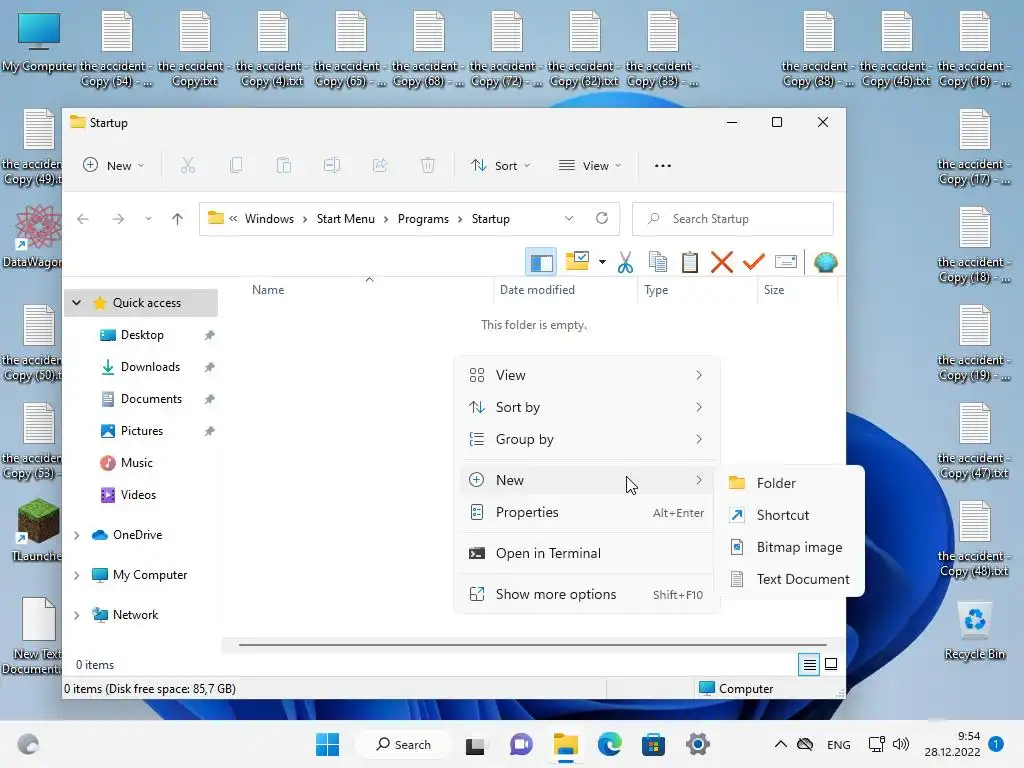Open the Sort by context submenu
Image resolution: width=1024 pixels, height=768 pixels.
click(x=586, y=407)
